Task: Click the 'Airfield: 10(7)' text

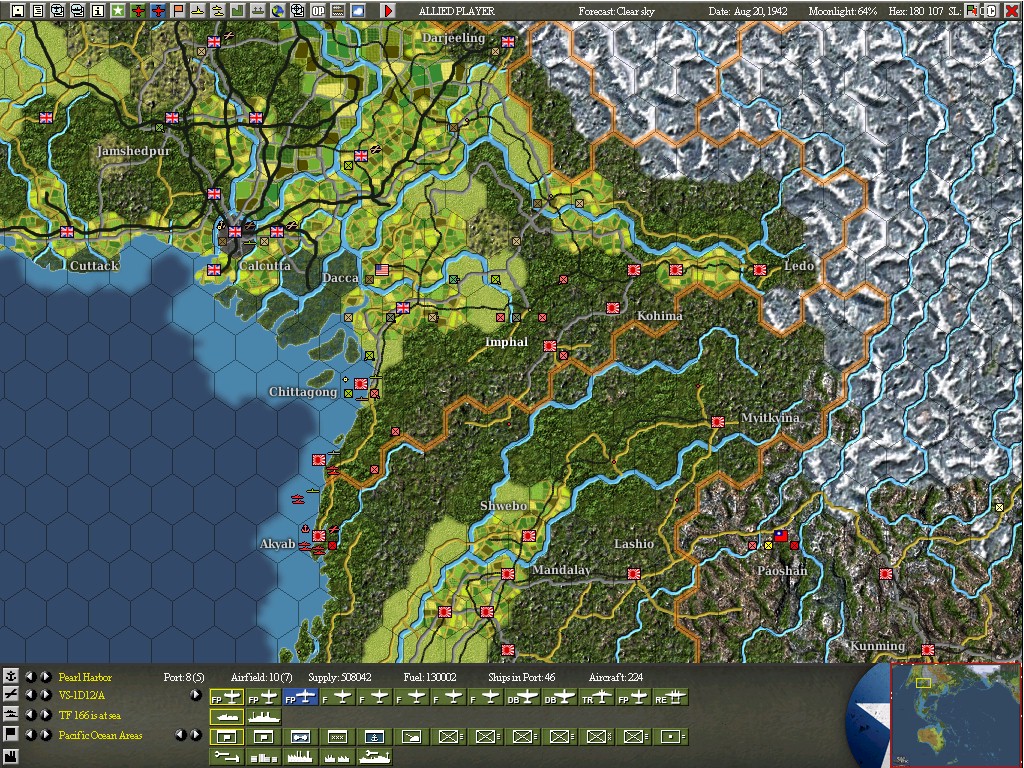Action: pyautogui.click(x=261, y=677)
